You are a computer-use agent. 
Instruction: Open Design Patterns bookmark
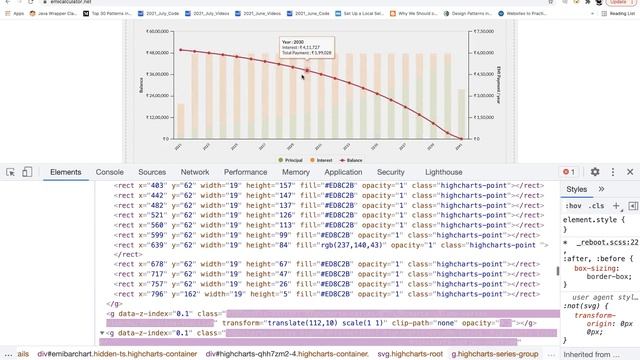(x=468, y=13)
